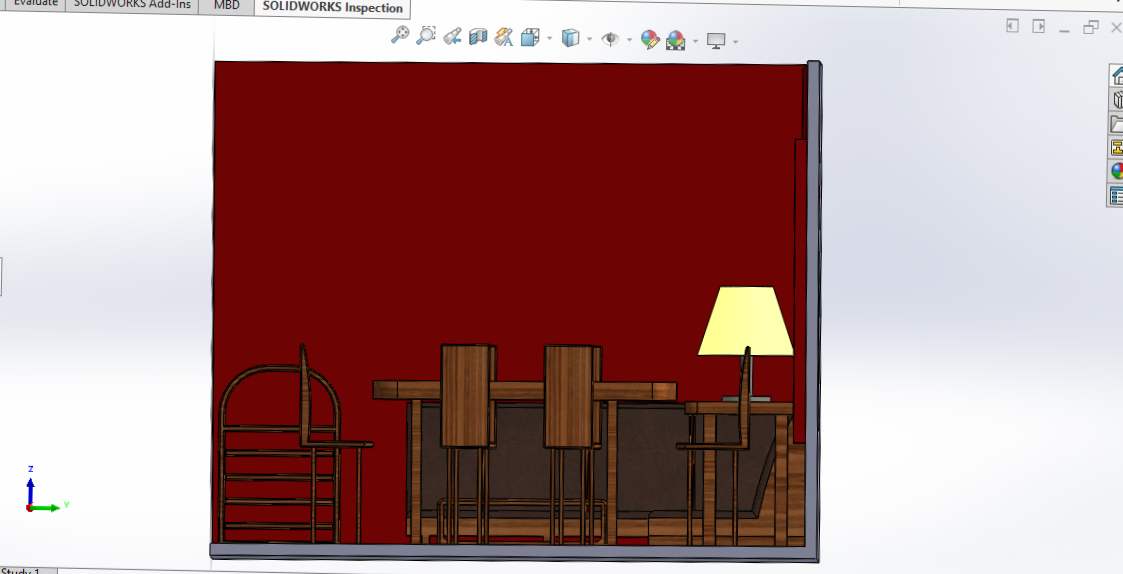Restore down the document window
The image size is (1123, 574).
[x=1091, y=28]
